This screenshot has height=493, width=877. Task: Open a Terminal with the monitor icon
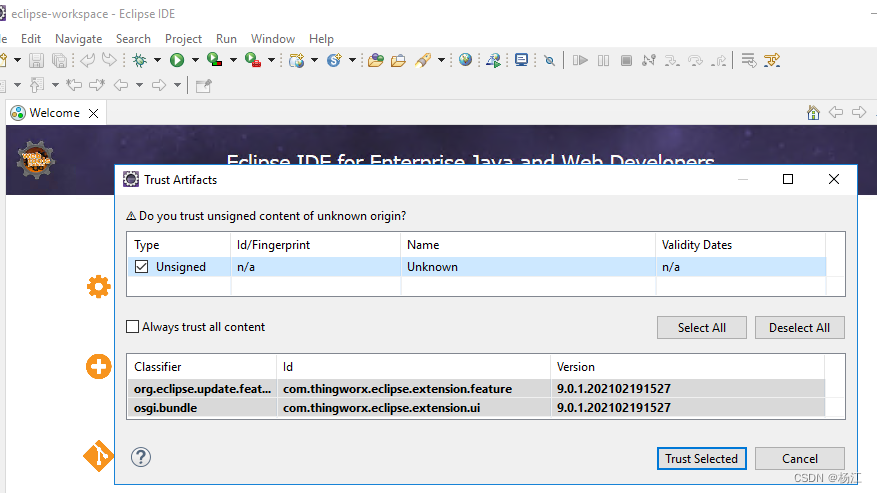(521, 60)
